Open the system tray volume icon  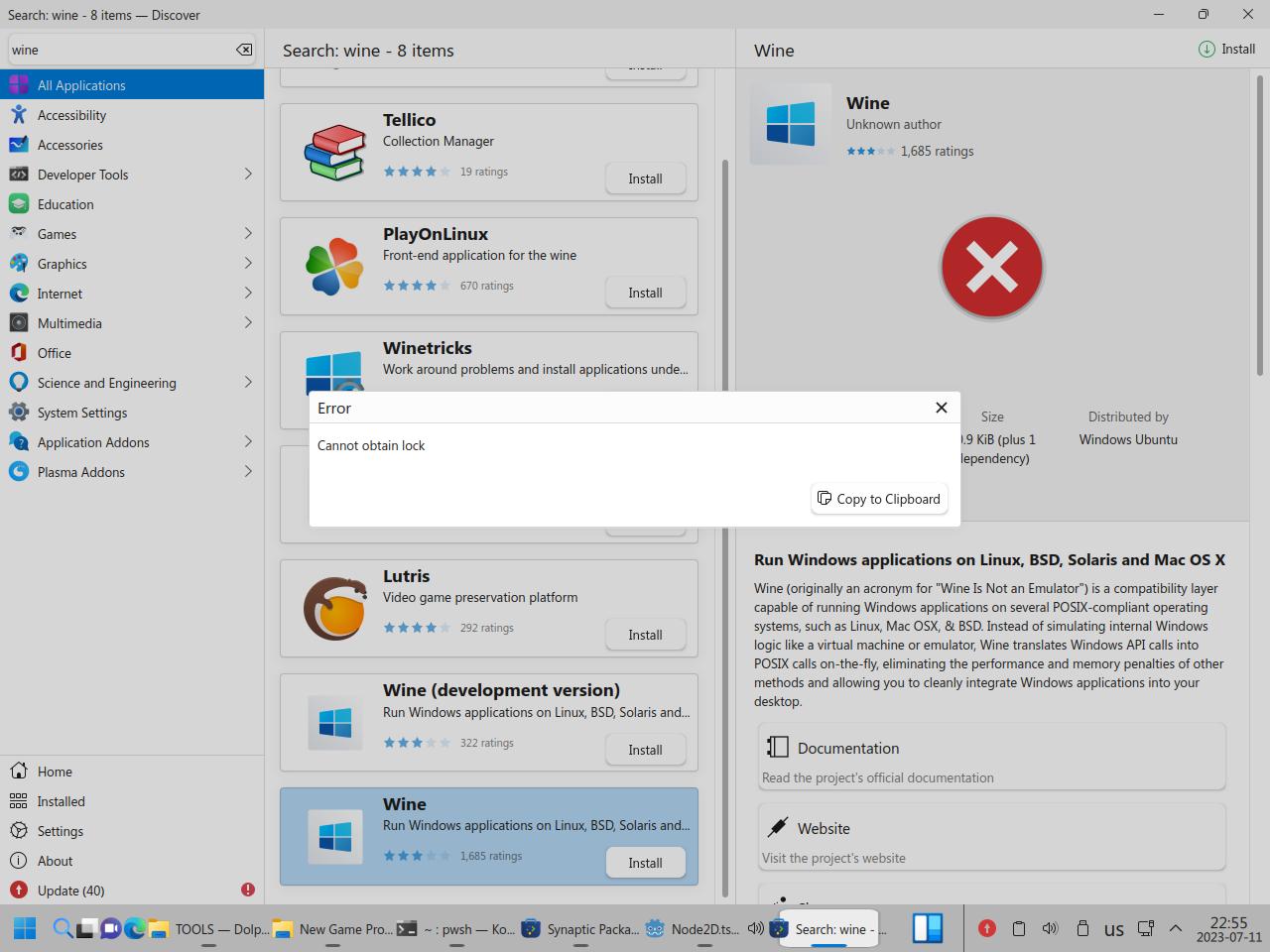click(1050, 928)
